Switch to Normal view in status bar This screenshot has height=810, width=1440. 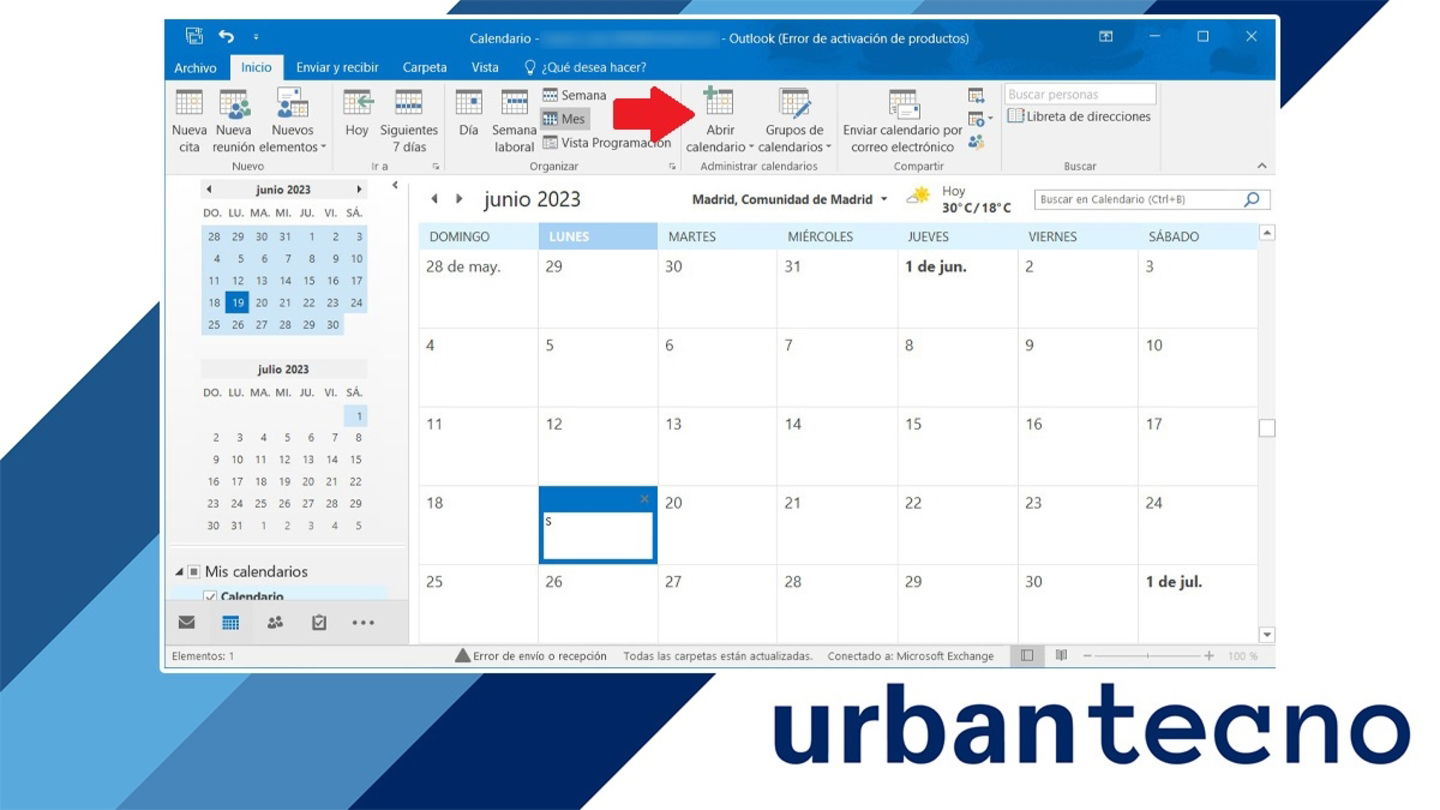point(1027,656)
